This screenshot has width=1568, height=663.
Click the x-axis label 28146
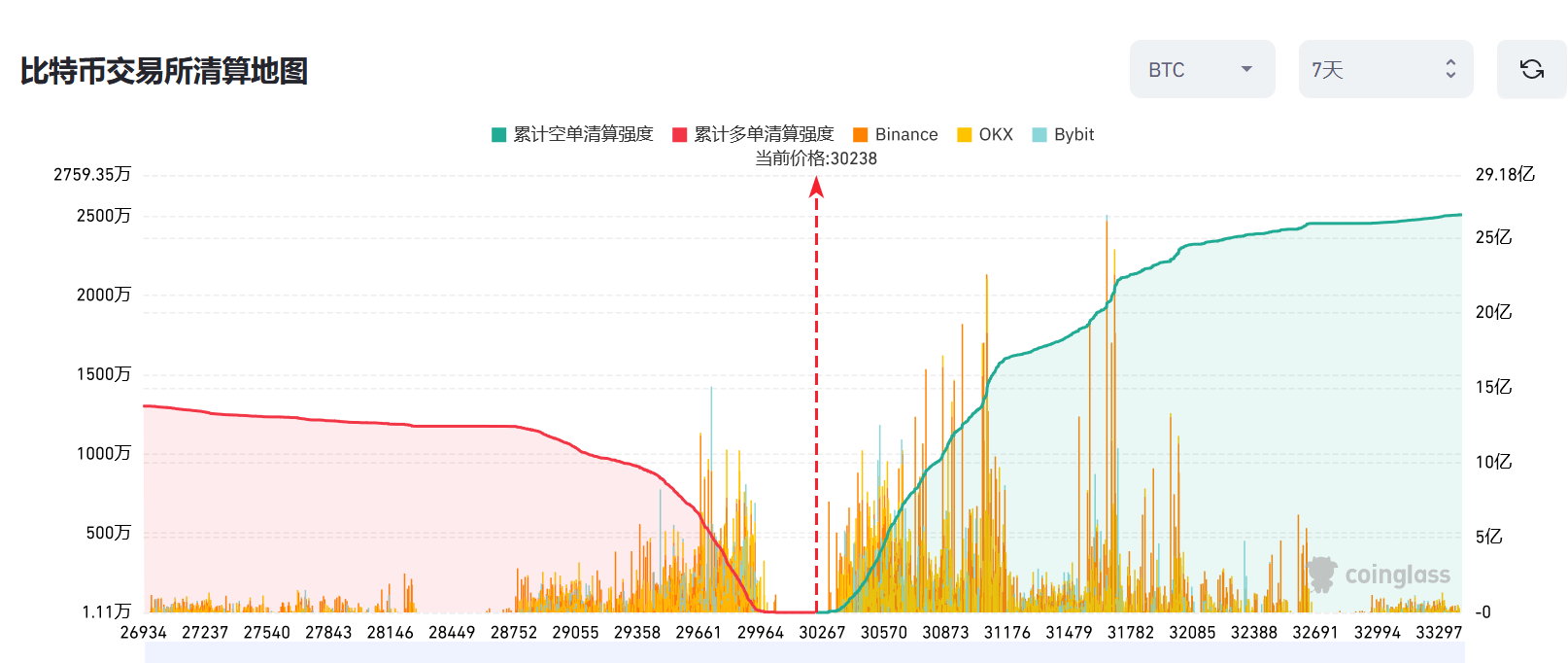coord(391,632)
